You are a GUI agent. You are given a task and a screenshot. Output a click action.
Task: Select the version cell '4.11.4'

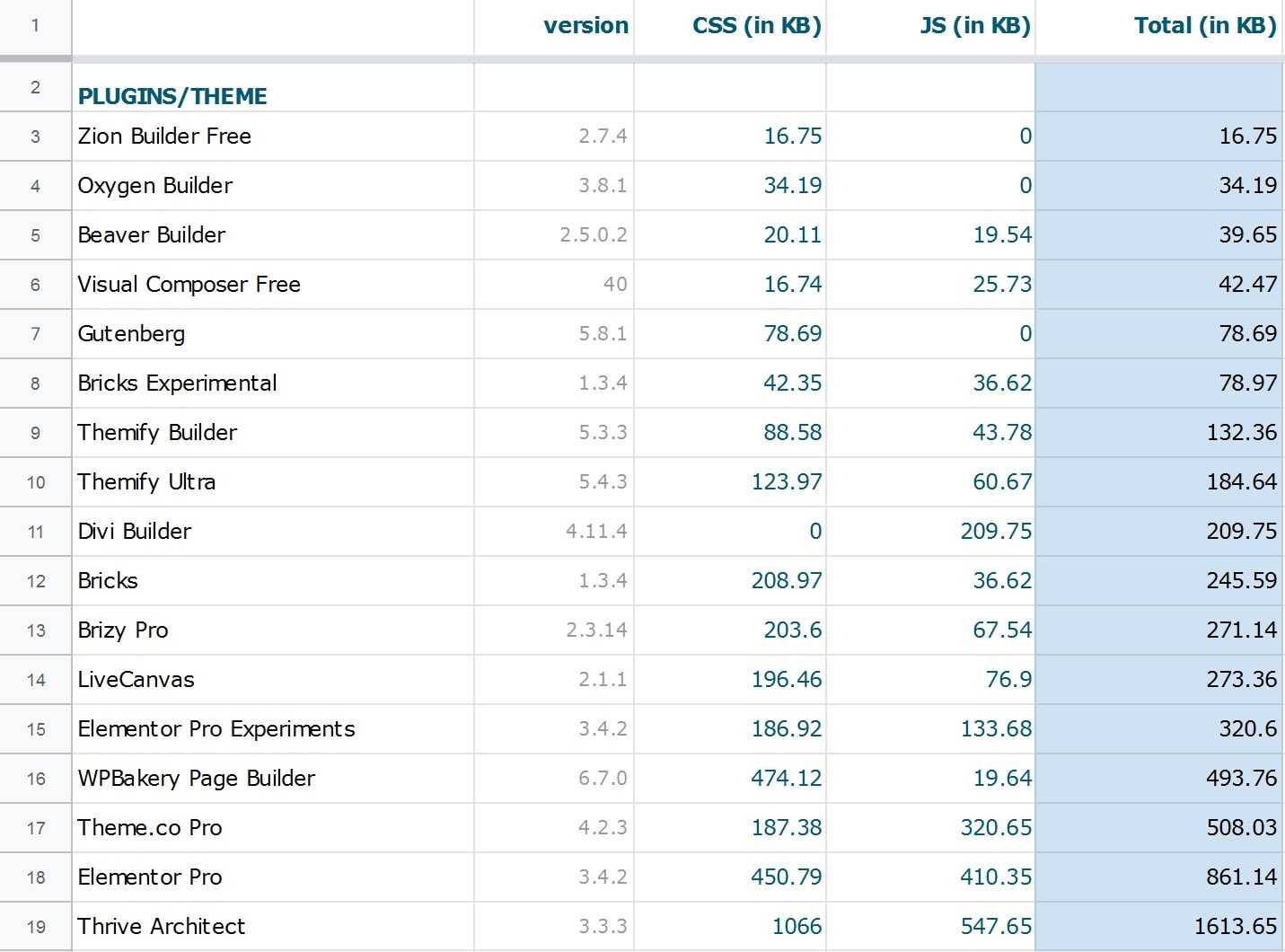(x=554, y=532)
